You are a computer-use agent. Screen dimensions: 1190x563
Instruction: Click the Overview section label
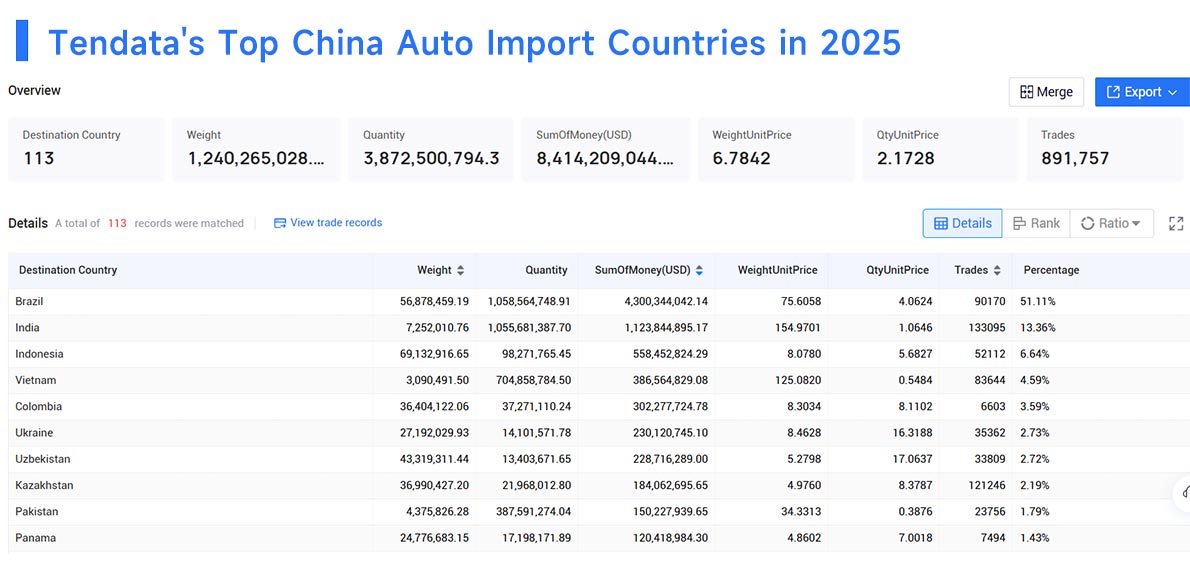pos(34,90)
